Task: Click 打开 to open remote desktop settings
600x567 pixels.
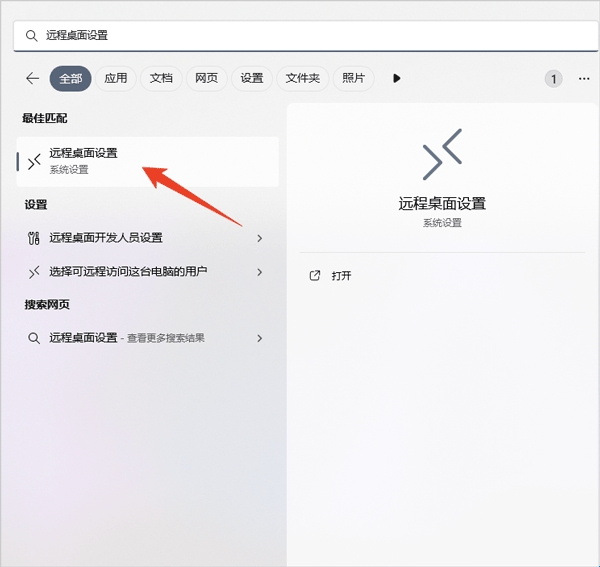Action: pos(342,275)
